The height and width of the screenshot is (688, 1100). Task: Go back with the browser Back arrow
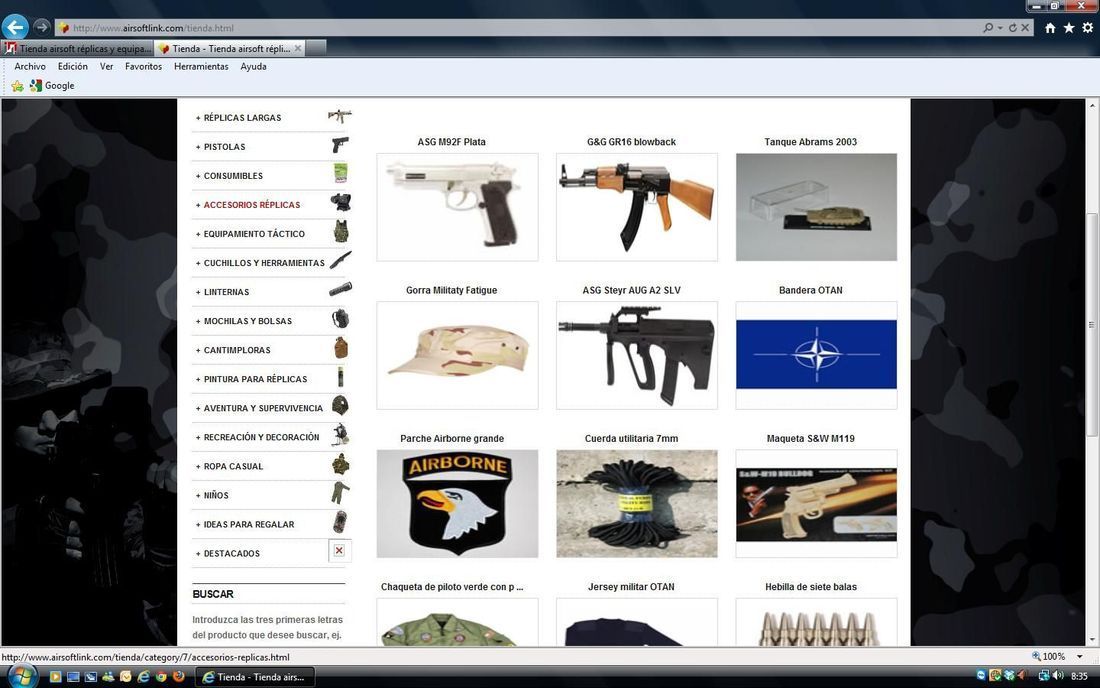point(15,27)
